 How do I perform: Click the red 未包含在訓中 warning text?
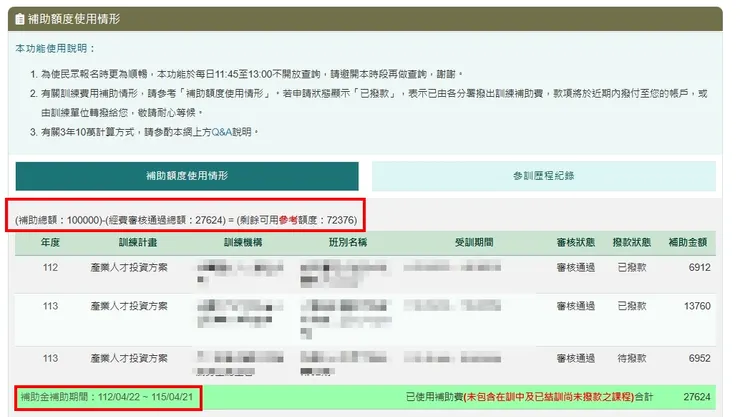(549, 397)
